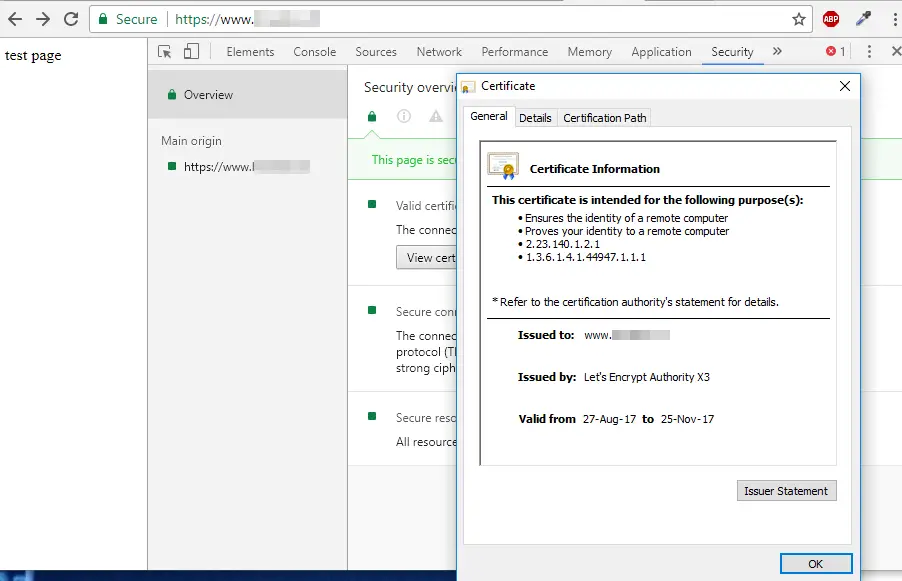Click the eyedropper extension icon
The width and height of the screenshot is (902, 581).
[863, 19]
